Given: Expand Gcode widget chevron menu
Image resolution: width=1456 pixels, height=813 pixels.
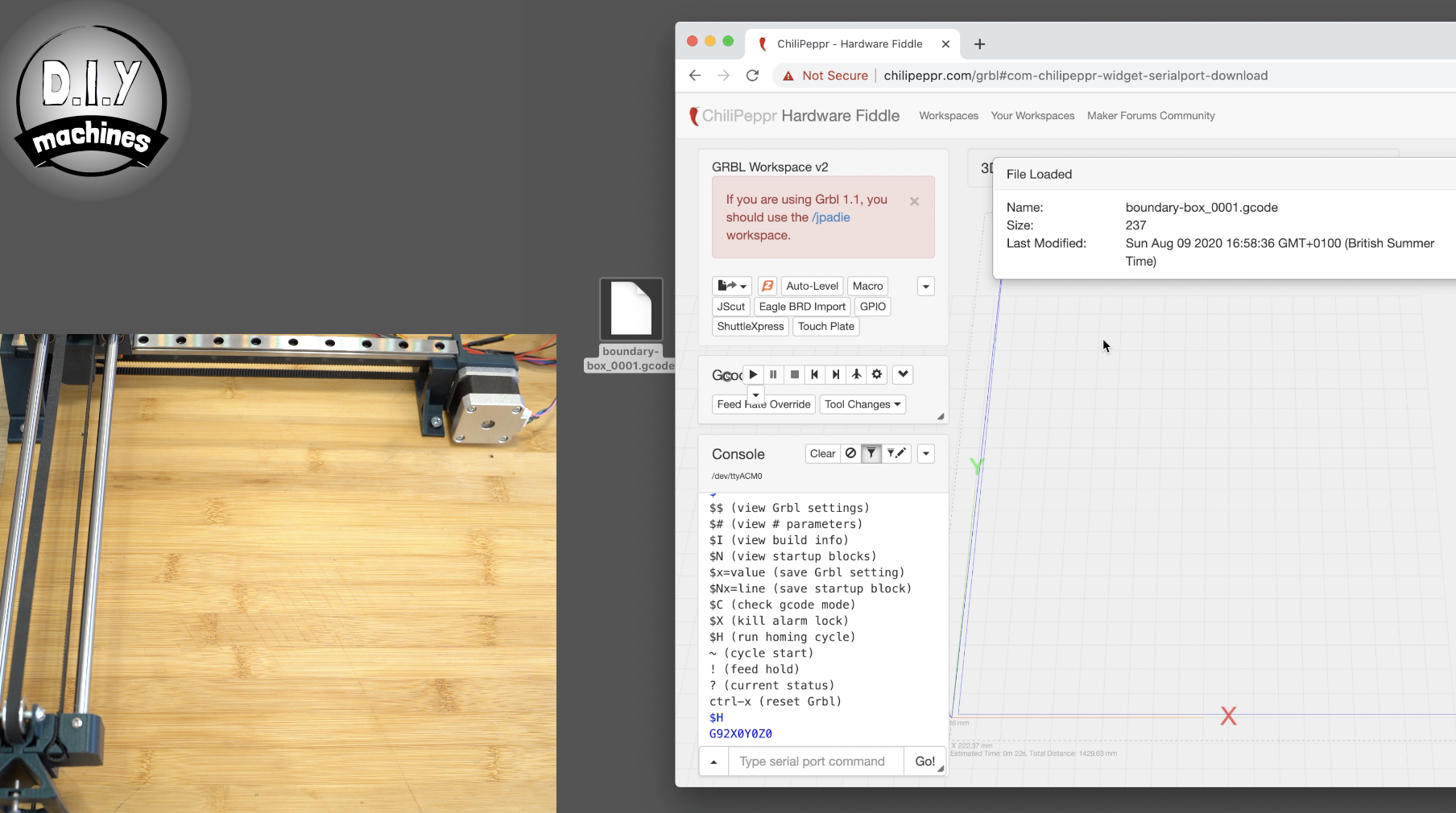Looking at the screenshot, I should (x=903, y=374).
